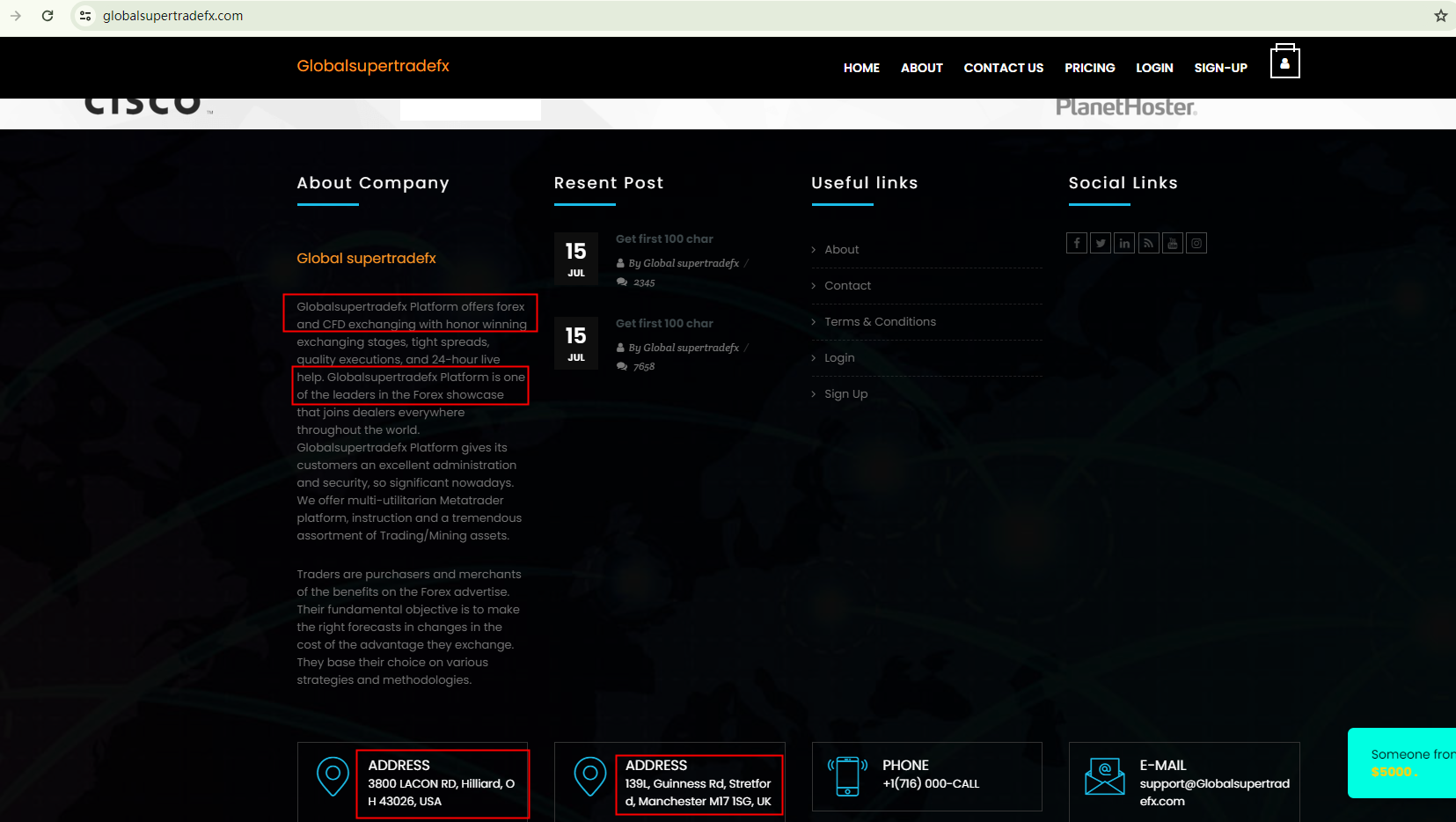Image resolution: width=1456 pixels, height=822 pixels.
Task: Select CONTACT US in the top menu
Action: pos(1003,68)
